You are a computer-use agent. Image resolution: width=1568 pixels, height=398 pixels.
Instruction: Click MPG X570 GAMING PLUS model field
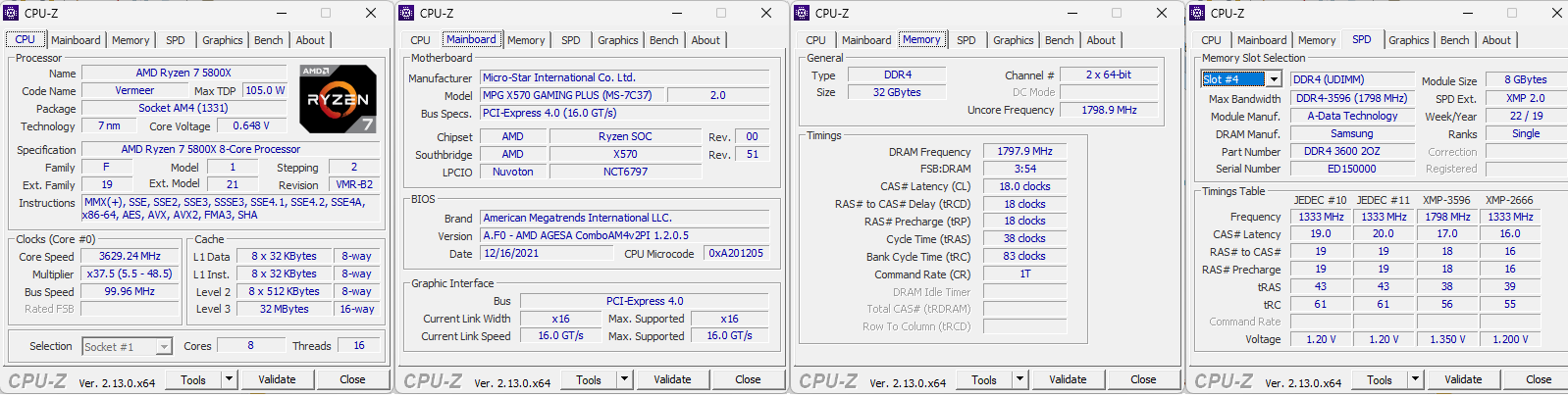click(573, 95)
